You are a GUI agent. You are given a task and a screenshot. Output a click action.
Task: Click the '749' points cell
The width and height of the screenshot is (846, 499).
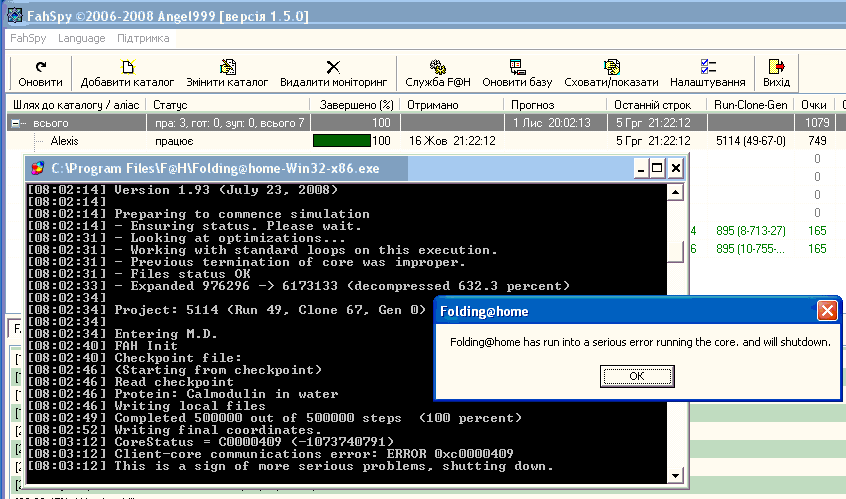pos(817,141)
